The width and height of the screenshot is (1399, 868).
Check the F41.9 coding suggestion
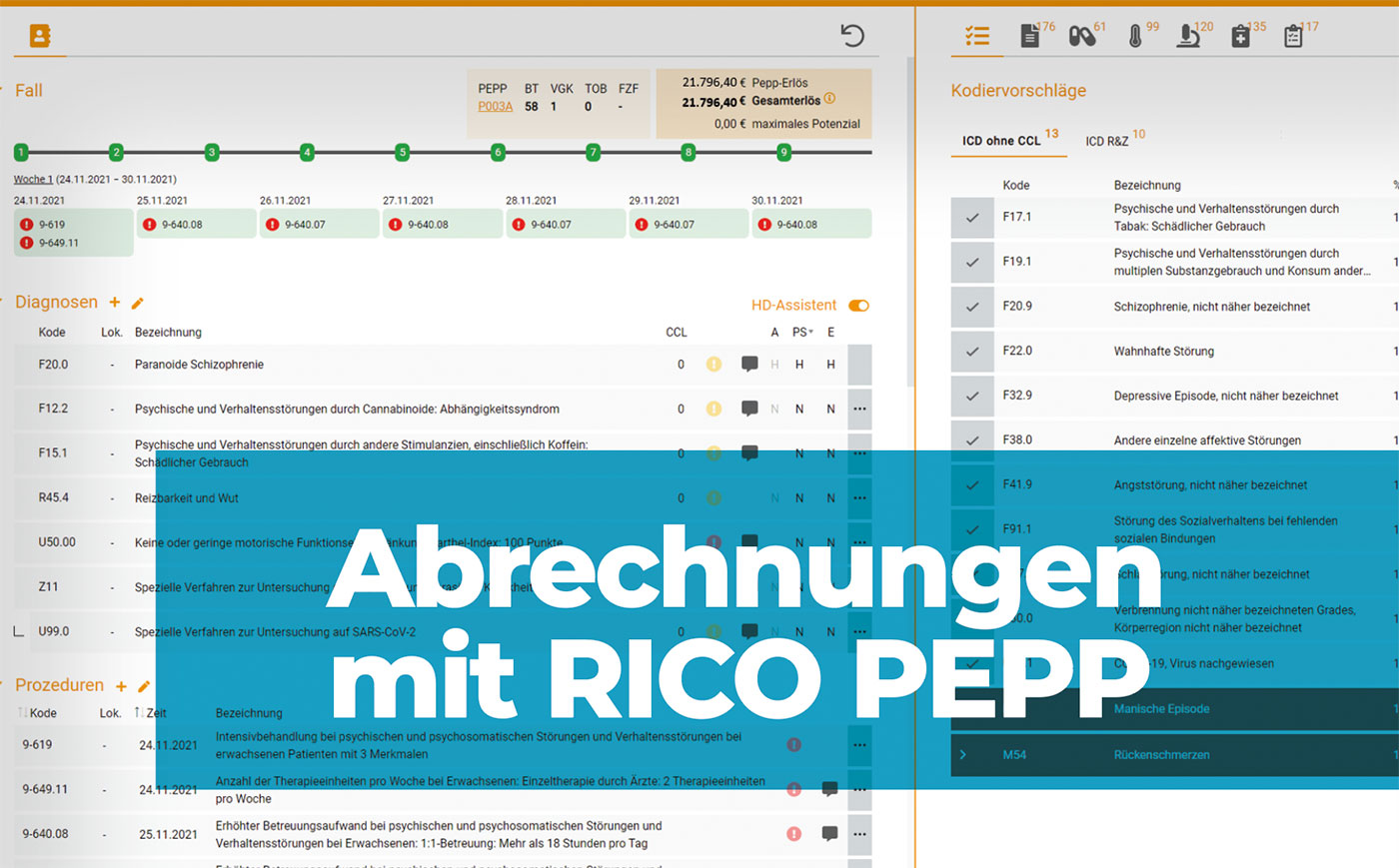[972, 484]
